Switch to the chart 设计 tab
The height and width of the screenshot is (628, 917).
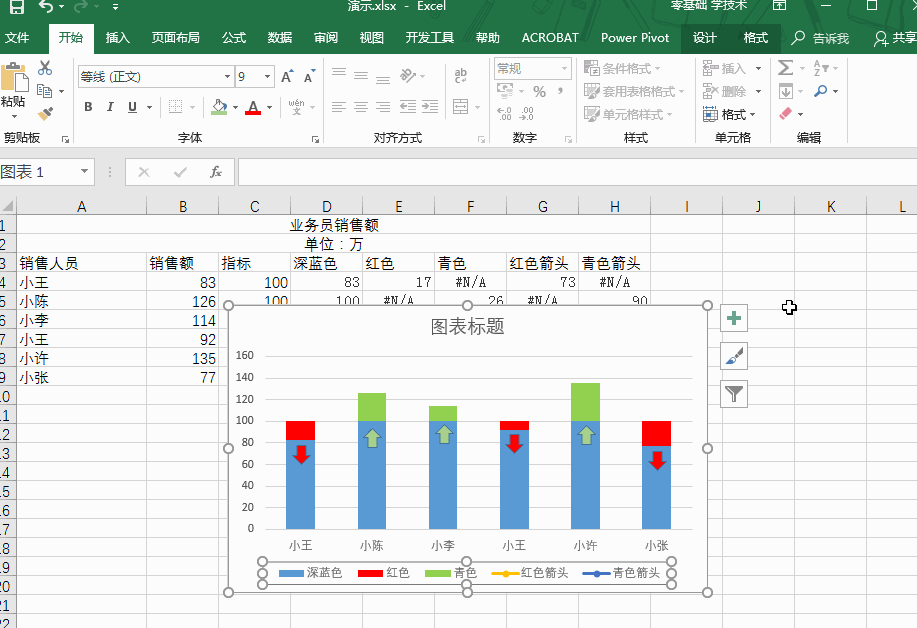coord(705,38)
